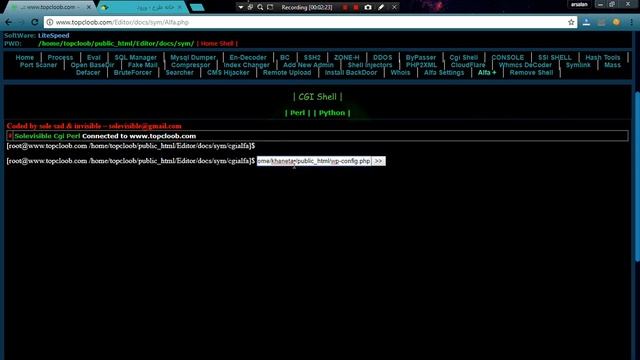Image resolution: width=640 pixels, height=360 pixels.
Task: Click Open BaseDir link
Action: point(92,65)
